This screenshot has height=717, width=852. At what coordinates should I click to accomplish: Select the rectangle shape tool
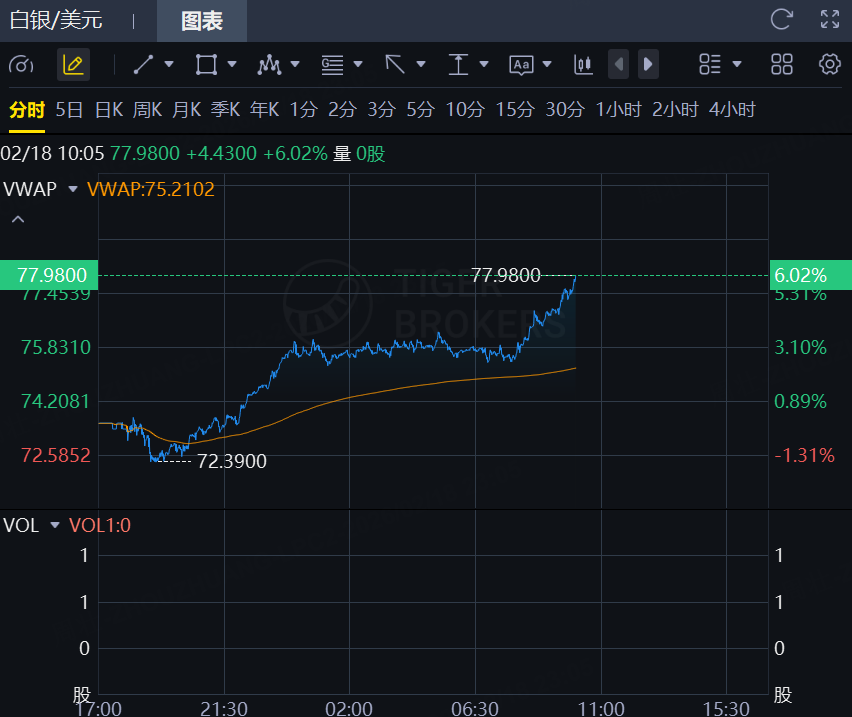pyautogui.click(x=206, y=65)
